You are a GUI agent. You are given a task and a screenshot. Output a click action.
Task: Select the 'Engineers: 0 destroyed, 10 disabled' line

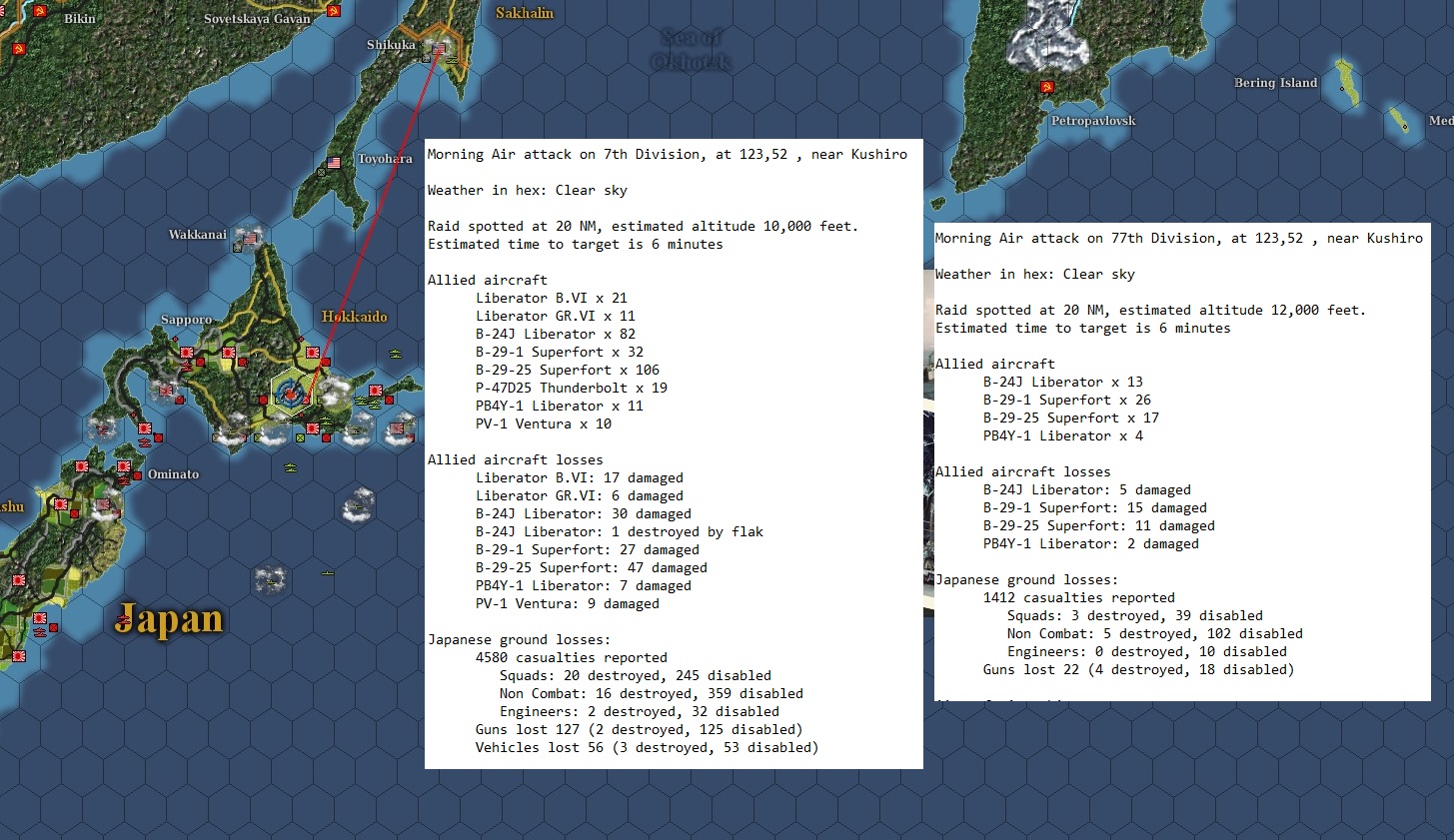(1147, 651)
